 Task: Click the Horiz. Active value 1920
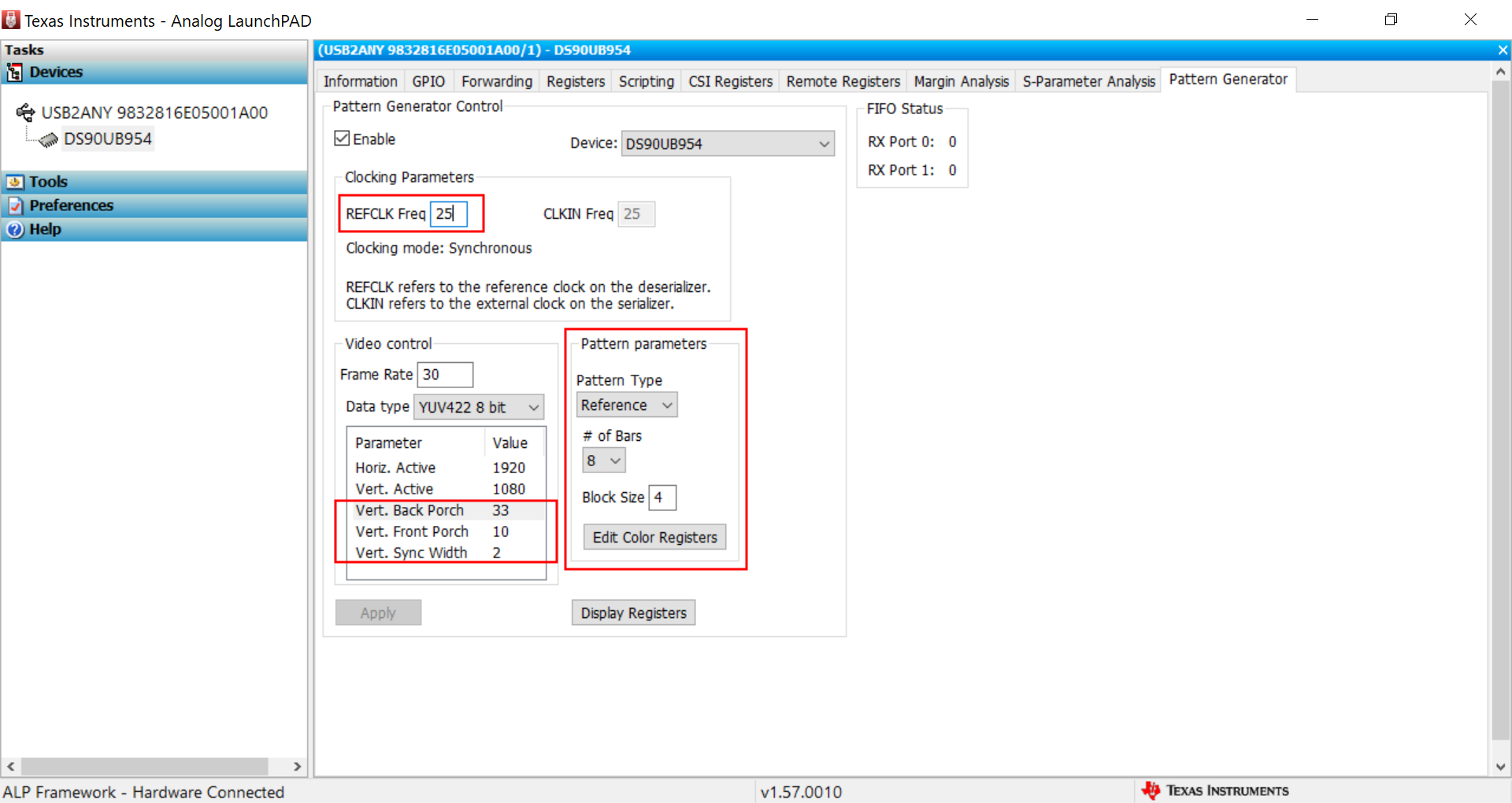click(x=509, y=468)
